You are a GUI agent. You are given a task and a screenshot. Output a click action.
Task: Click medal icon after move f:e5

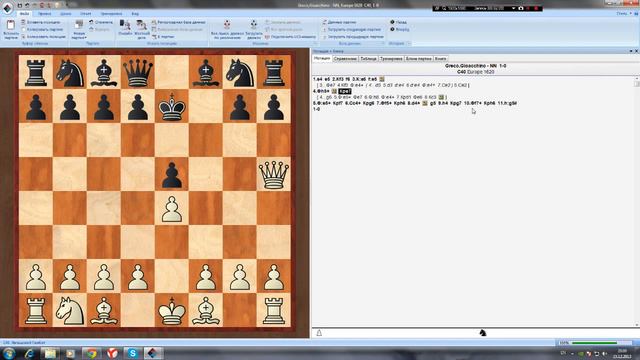coord(382,79)
